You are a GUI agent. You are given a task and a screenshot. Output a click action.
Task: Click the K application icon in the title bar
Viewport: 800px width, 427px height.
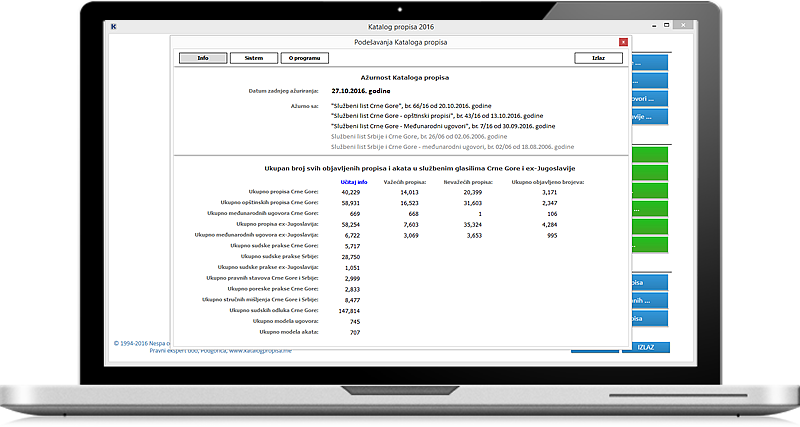coord(114,27)
